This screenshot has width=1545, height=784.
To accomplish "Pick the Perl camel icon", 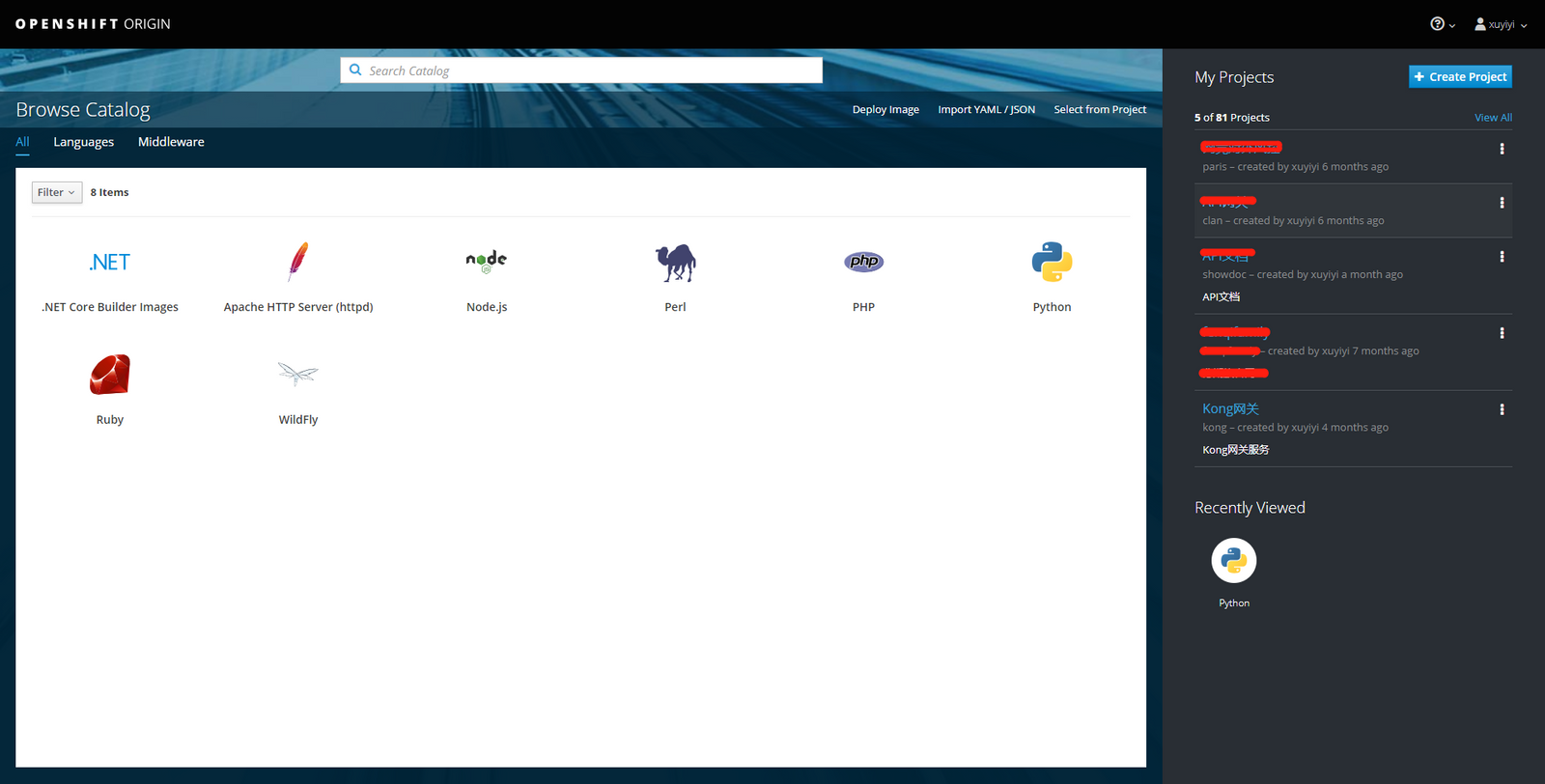I will (x=675, y=262).
